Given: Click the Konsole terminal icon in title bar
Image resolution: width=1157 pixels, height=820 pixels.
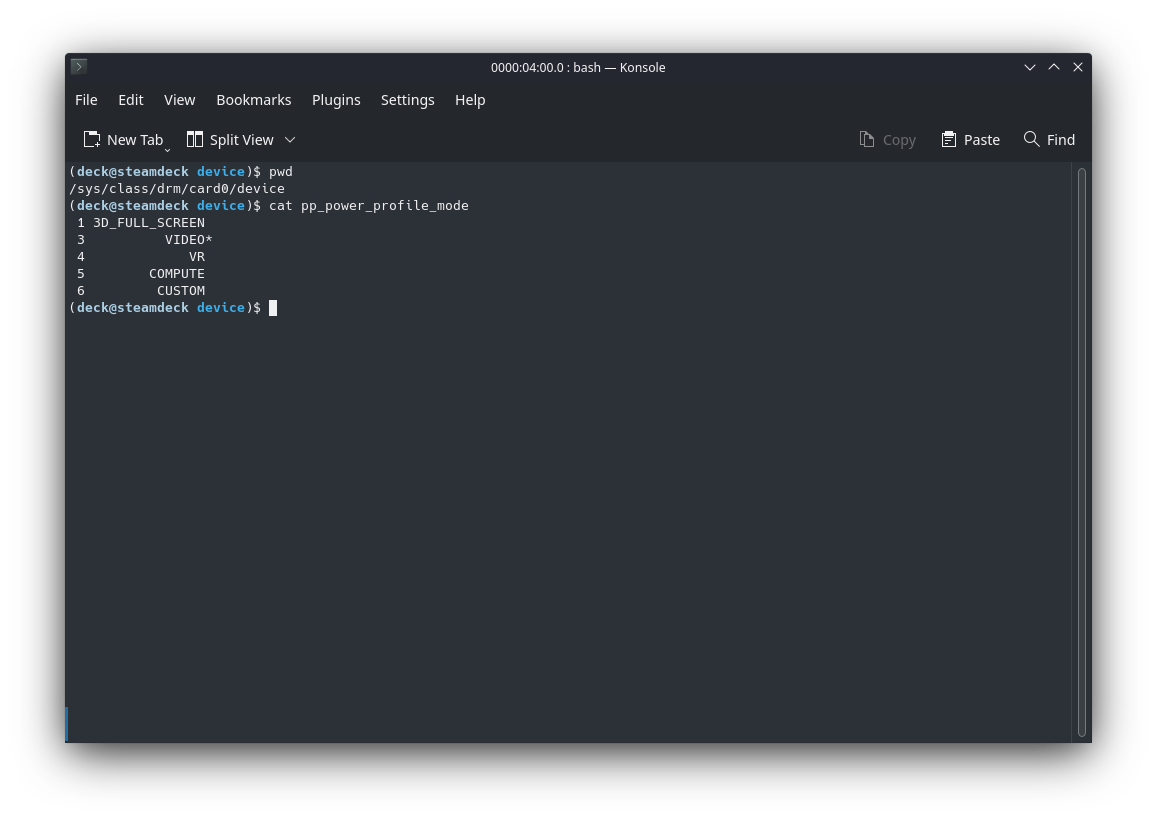Looking at the screenshot, I should (79, 66).
